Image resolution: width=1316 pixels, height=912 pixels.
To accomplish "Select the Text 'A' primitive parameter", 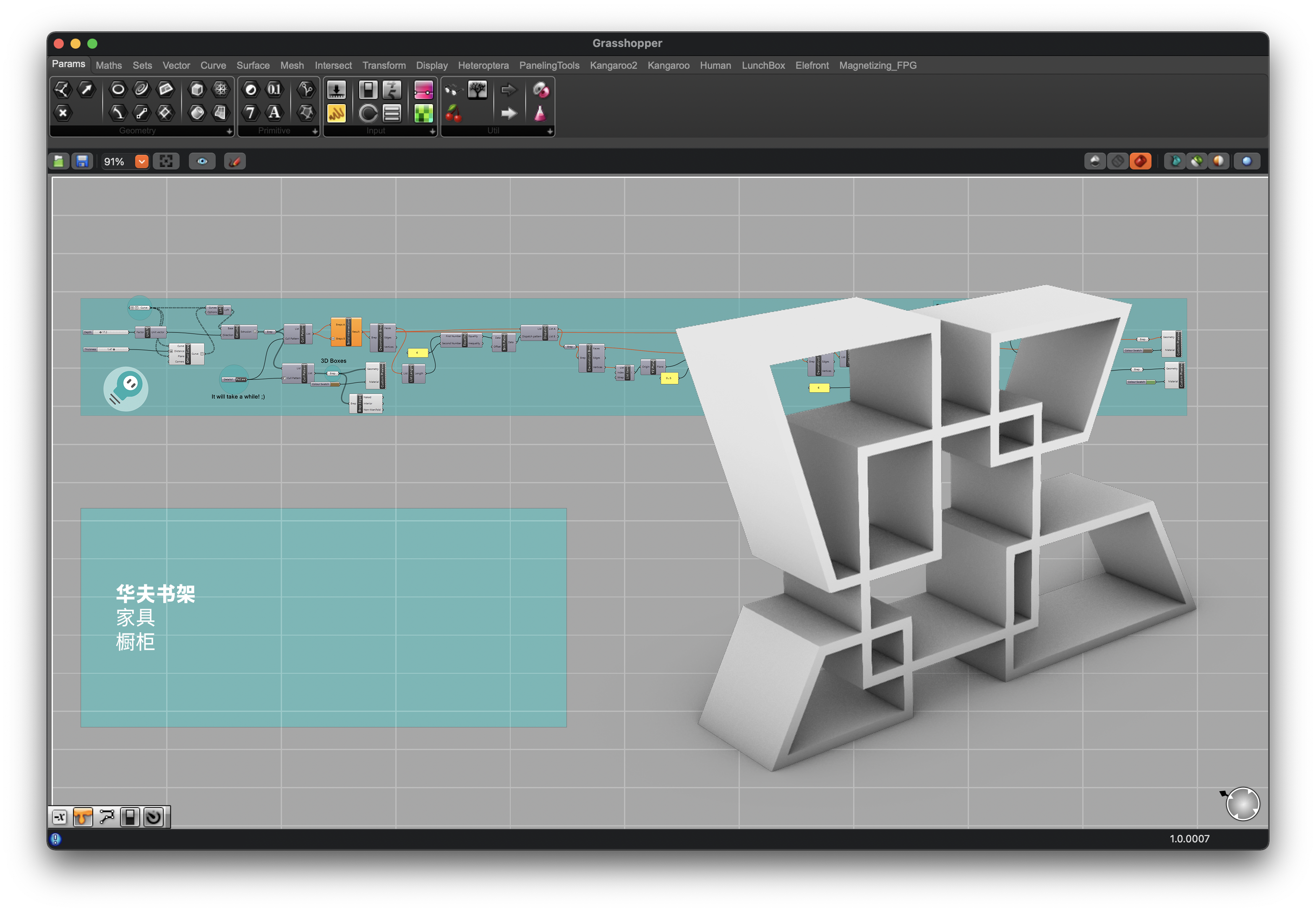I will pyautogui.click(x=274, y=113).
